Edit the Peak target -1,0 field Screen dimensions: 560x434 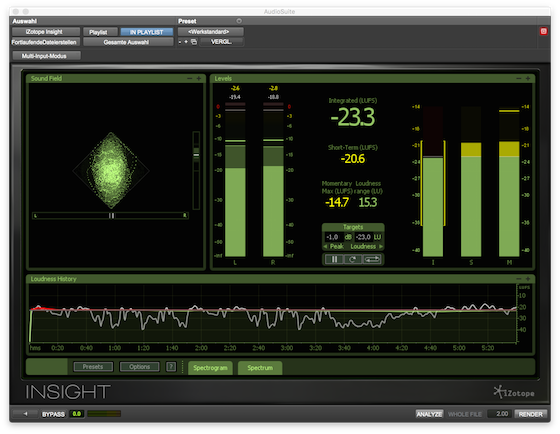[x=333, y=237]
